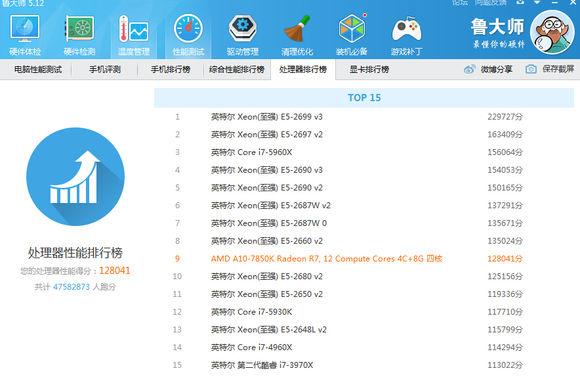Screen dimensions: 580x383
Task: Open the 装机必备 essential software cube icon
Action: [352, 35]
